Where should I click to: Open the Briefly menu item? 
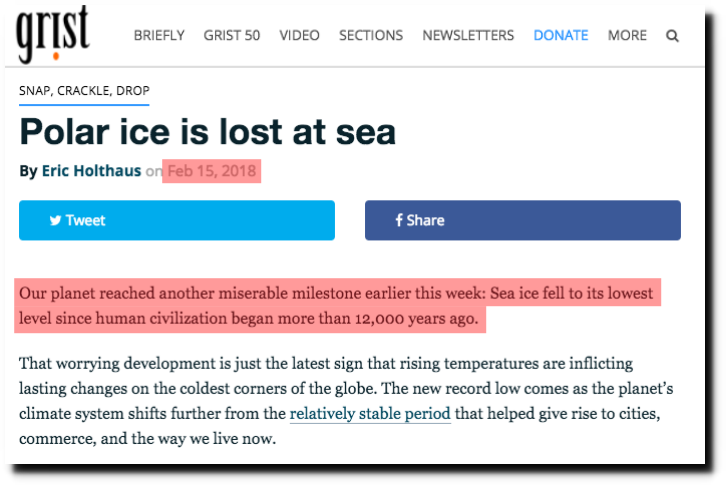pyautogui.click(x=159, y=35)
